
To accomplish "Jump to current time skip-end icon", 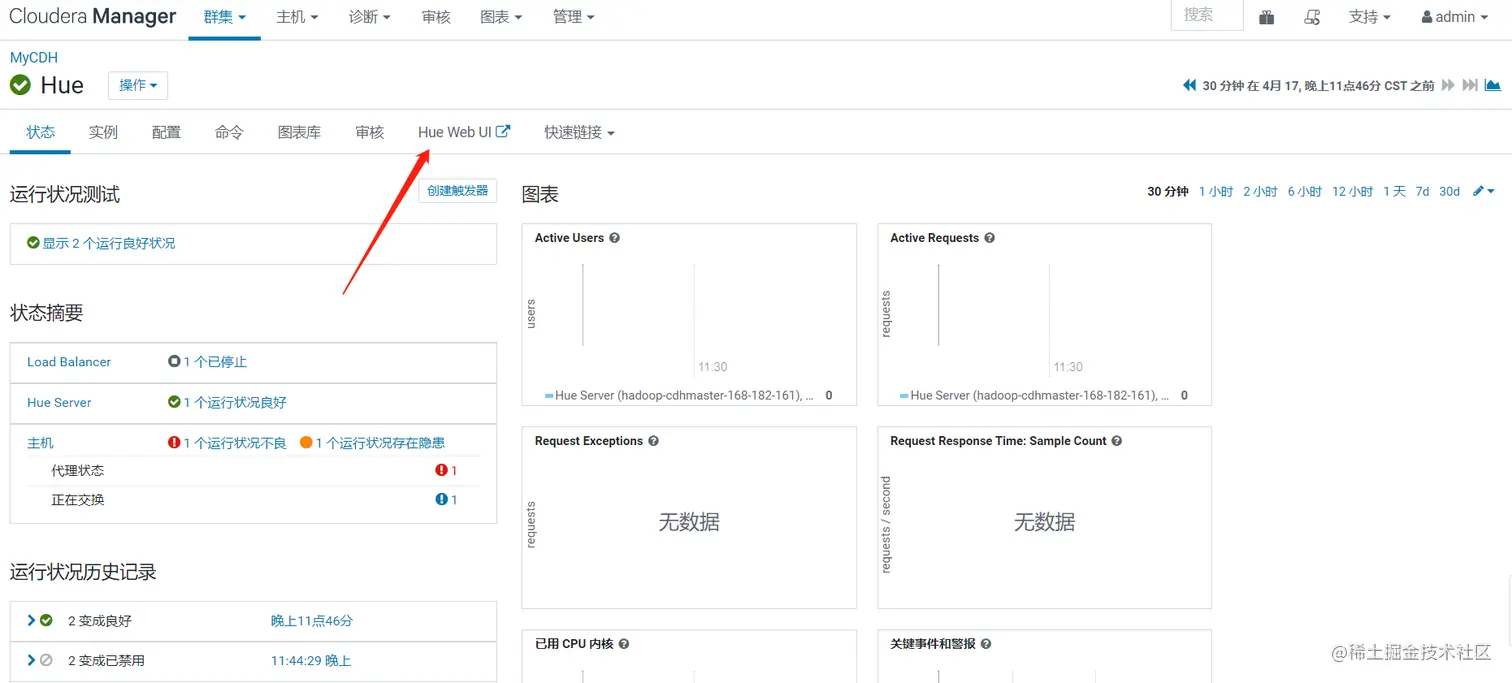I will [x=1470, y=85].
